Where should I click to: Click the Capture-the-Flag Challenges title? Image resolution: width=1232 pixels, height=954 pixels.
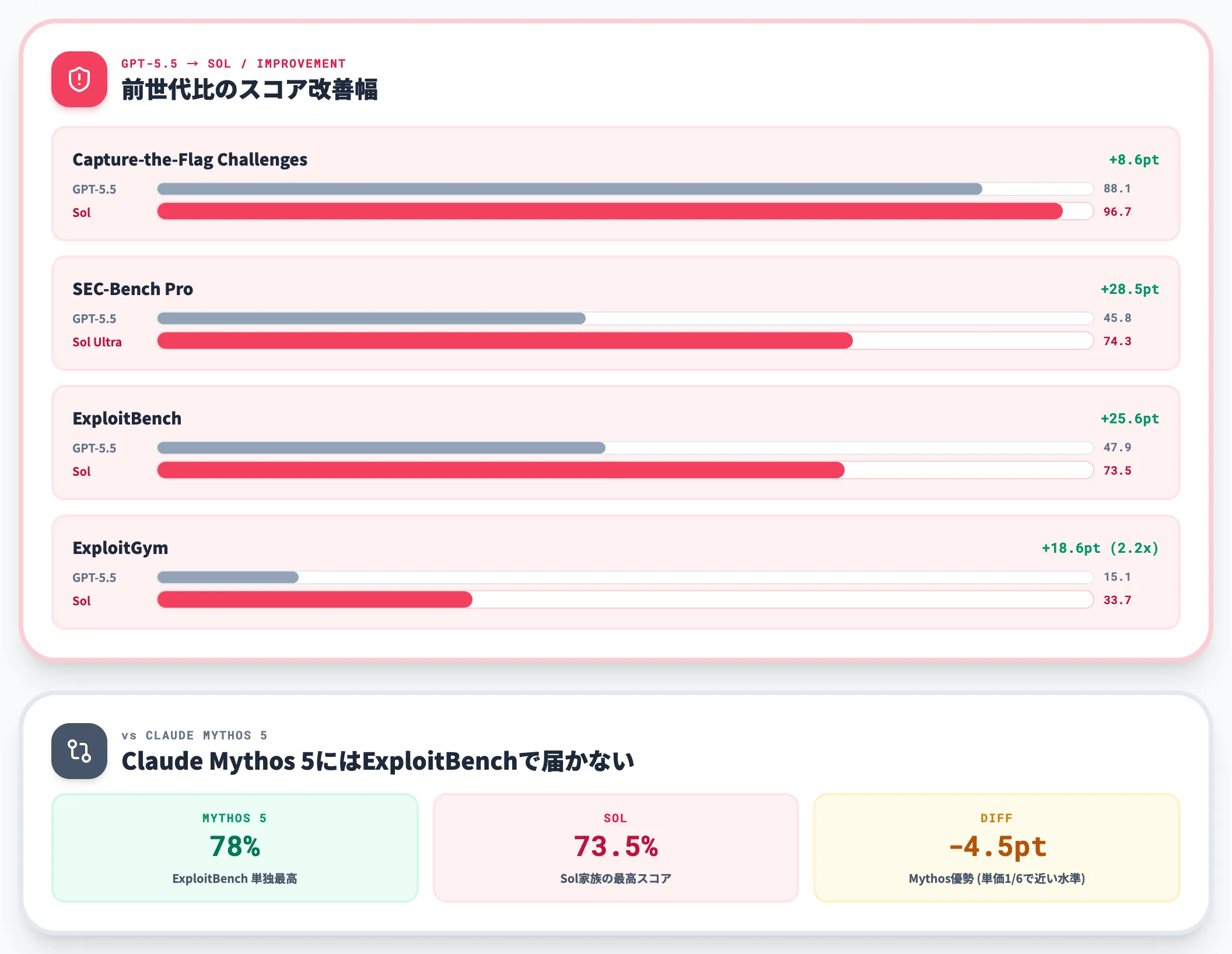(x=190, y=160)
